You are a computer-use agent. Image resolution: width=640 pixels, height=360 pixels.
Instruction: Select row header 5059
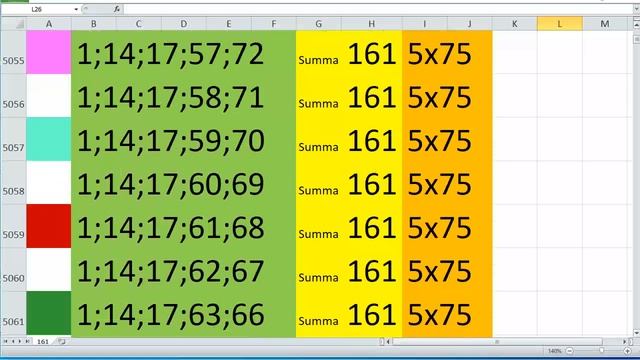click(13, 226)
